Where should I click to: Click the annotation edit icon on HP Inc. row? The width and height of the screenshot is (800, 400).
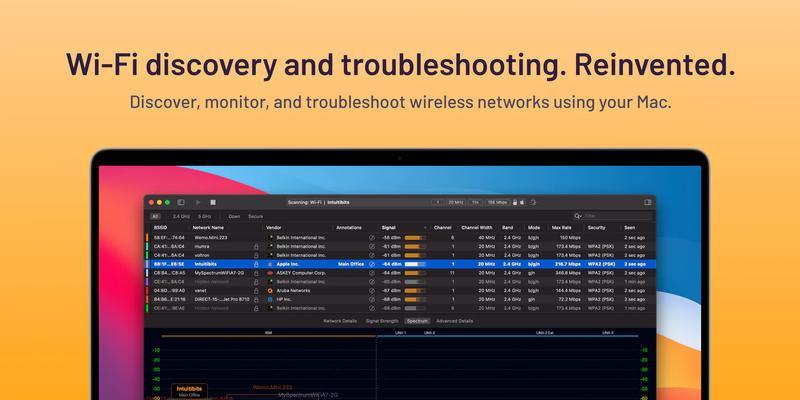point(371,299)
